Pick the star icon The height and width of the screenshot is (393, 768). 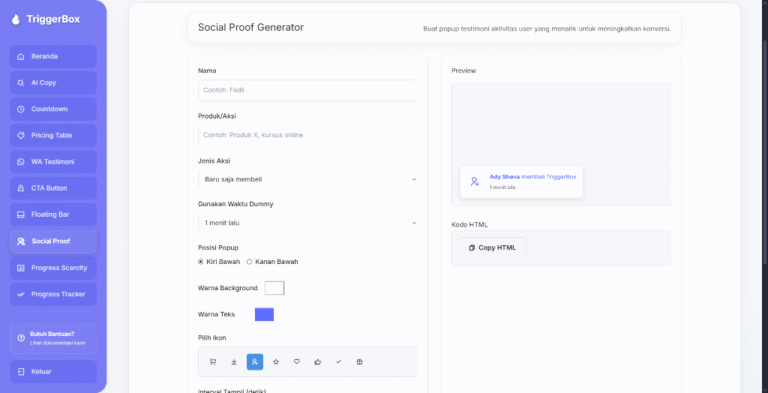click(x=276, y=362)
